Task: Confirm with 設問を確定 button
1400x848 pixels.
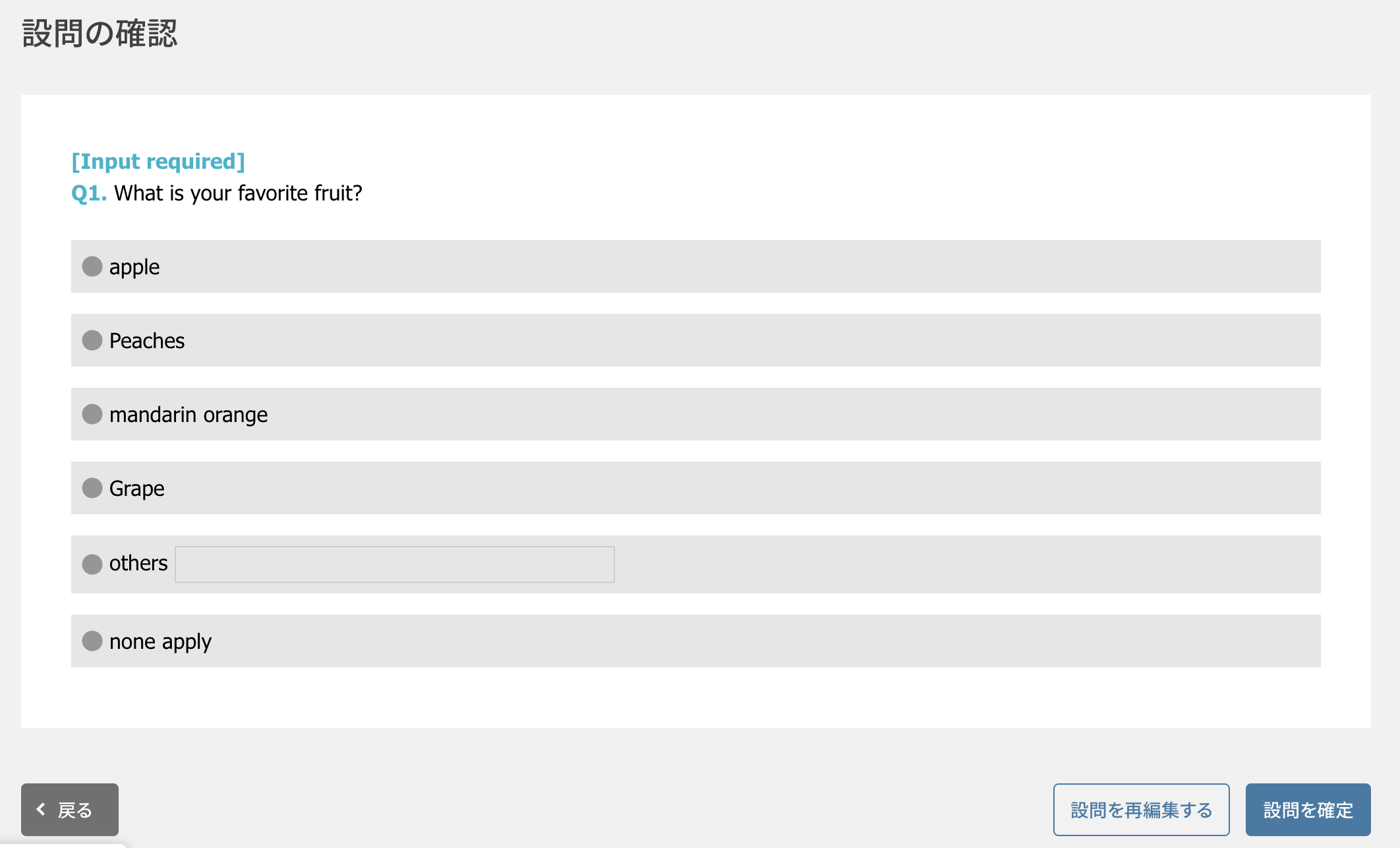Action: tap(1308, 810)
